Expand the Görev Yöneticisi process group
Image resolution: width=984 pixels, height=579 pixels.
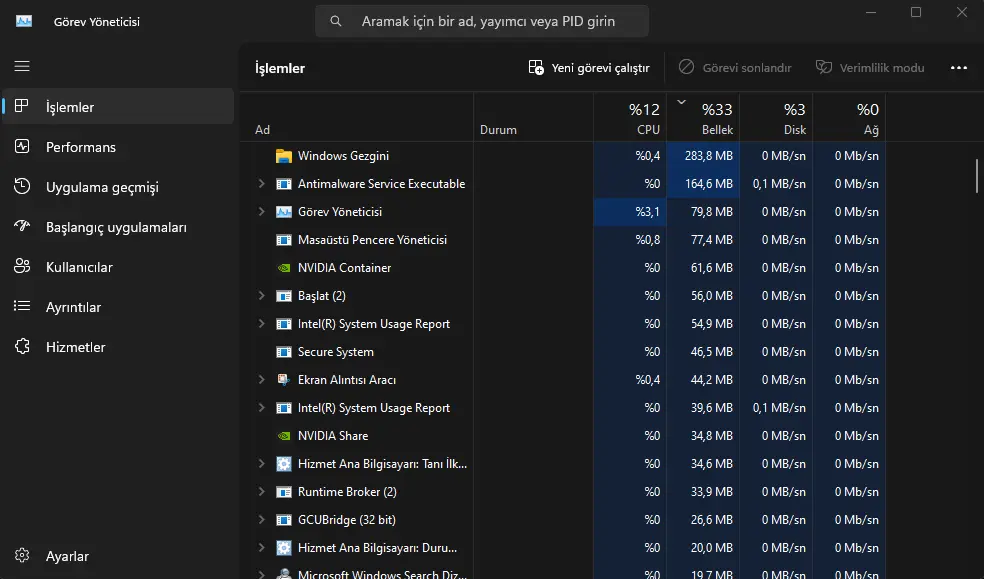point(261,212)
